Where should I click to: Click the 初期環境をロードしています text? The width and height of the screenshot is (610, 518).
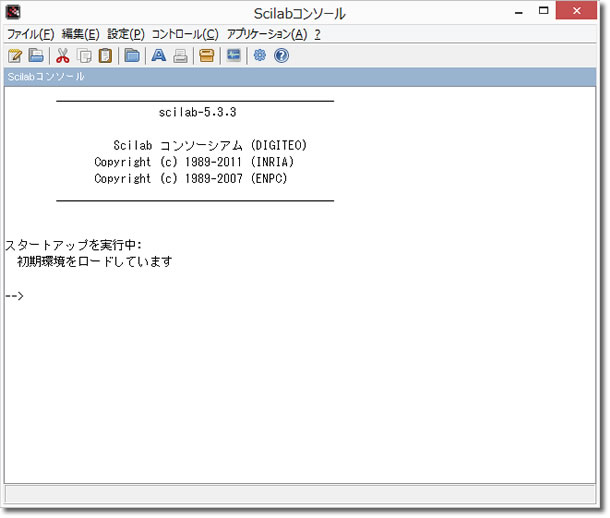(95, 262)
